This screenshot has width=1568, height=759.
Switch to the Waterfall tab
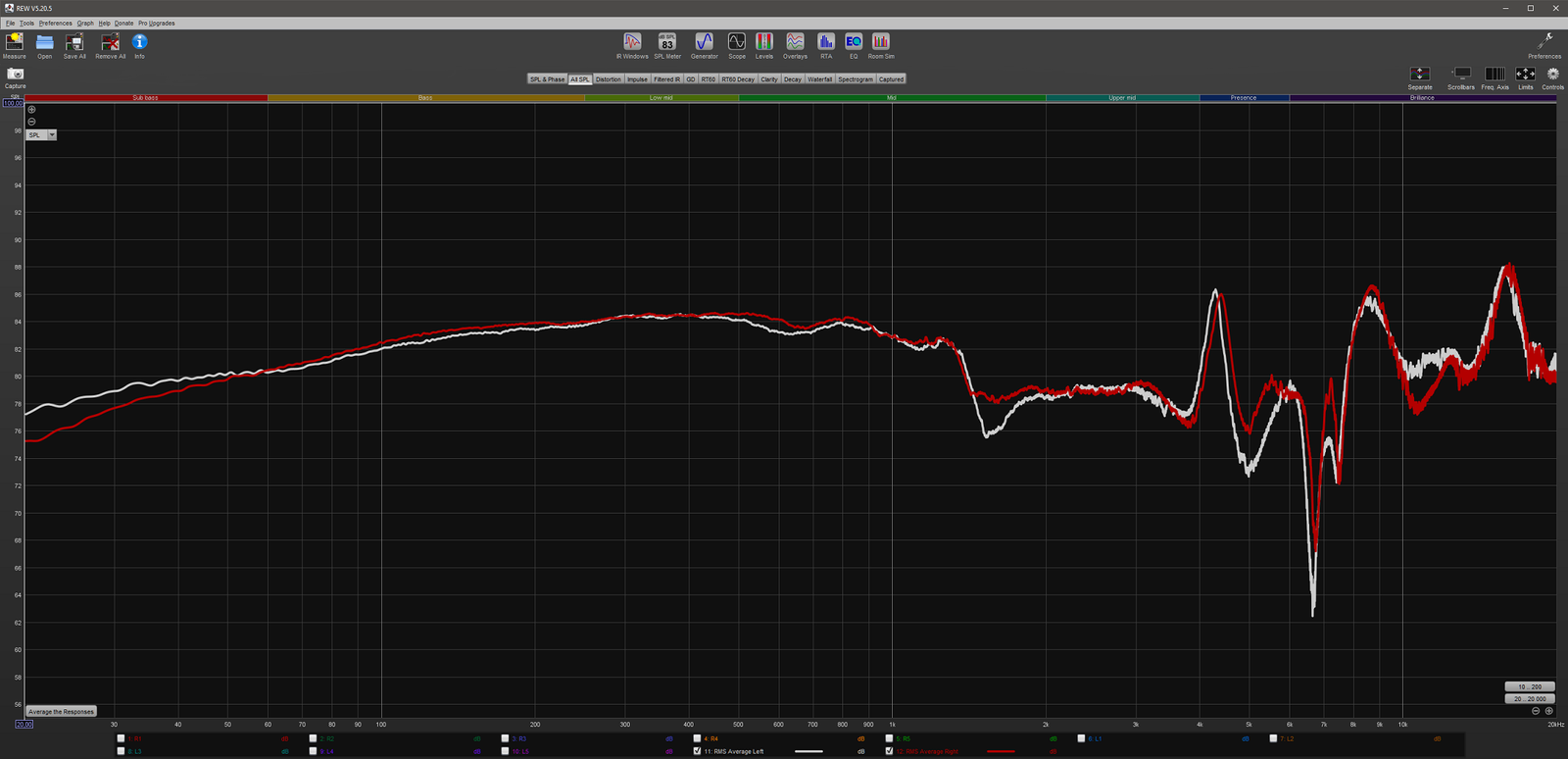pos(819,79)
